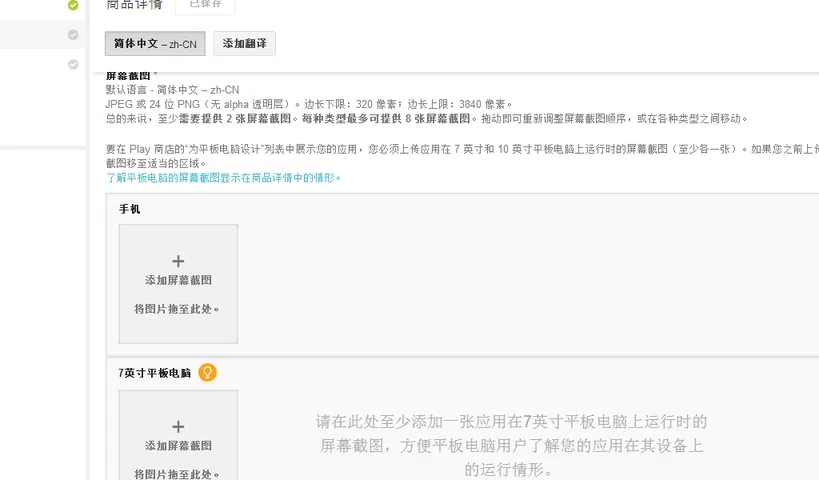Open the link about tablet screenshots in 商品详情

224,178
